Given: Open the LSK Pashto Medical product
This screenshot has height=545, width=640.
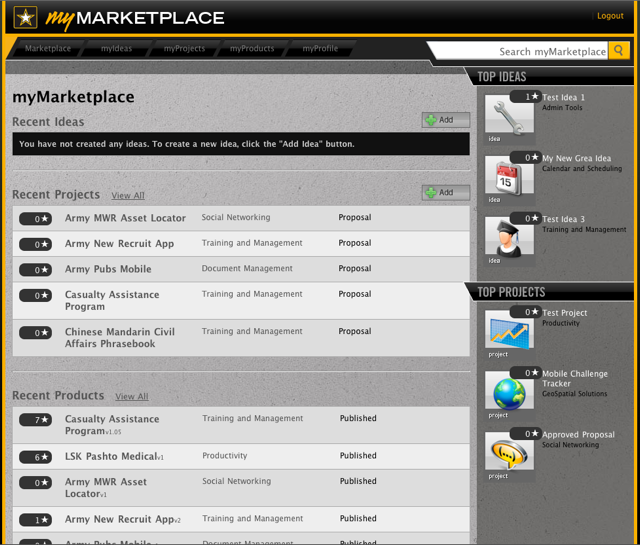Looking at the screenshot, I should pyautogui.click(x=112, y=457).
